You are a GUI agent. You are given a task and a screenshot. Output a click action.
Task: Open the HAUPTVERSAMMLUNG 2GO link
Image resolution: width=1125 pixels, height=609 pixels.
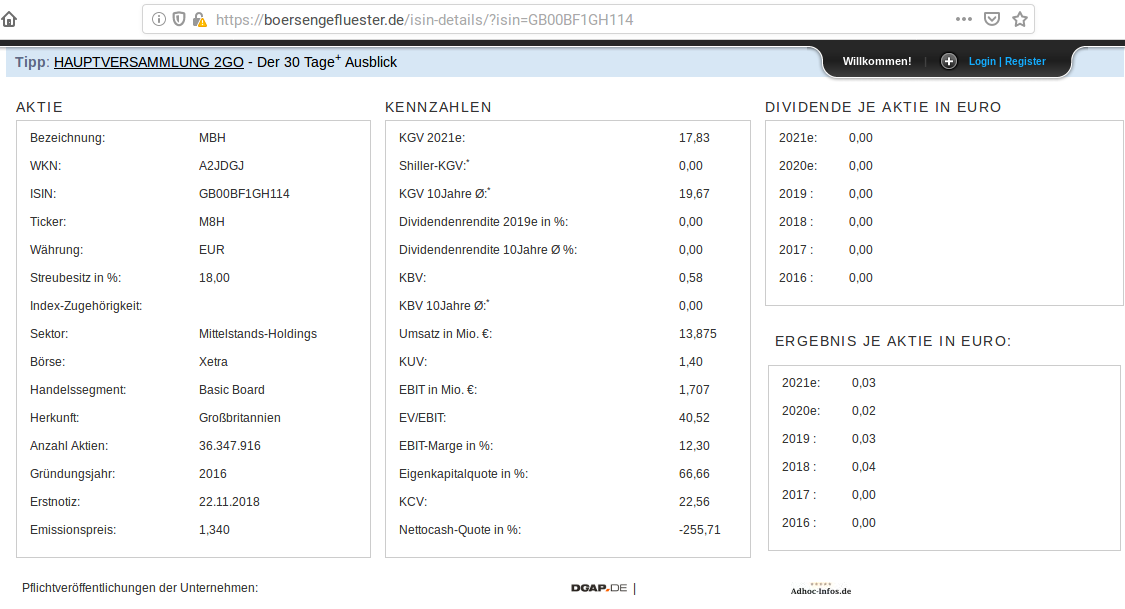pos(149,61)
